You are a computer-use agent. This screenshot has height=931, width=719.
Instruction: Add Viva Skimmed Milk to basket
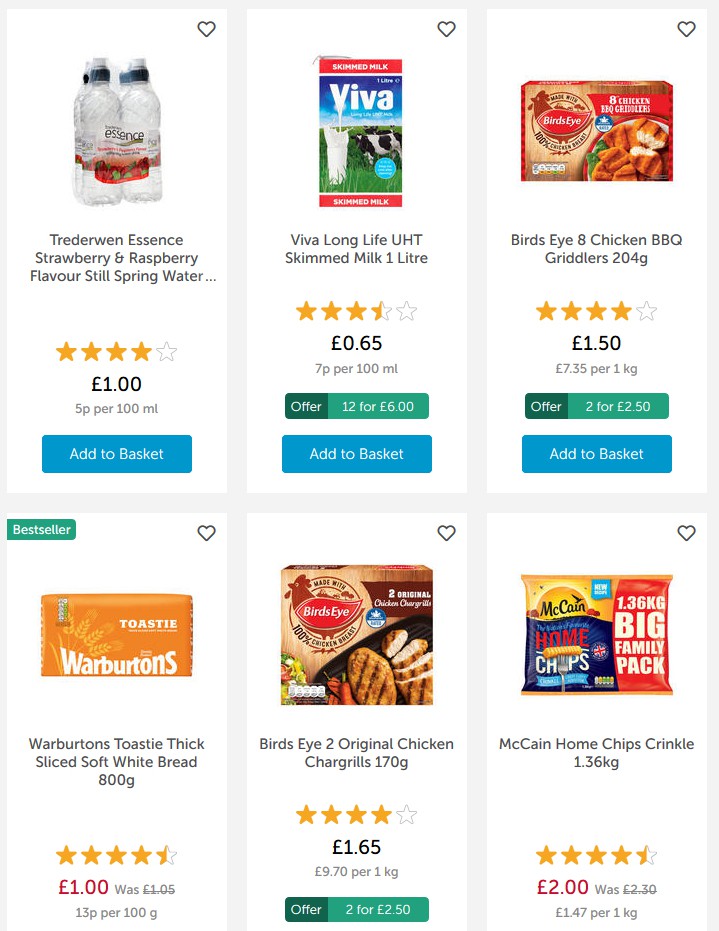click(x=357, y=454)
